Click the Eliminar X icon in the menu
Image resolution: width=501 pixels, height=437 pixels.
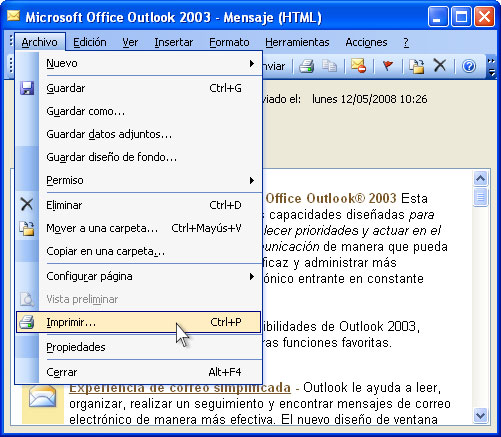pos(27,204)
